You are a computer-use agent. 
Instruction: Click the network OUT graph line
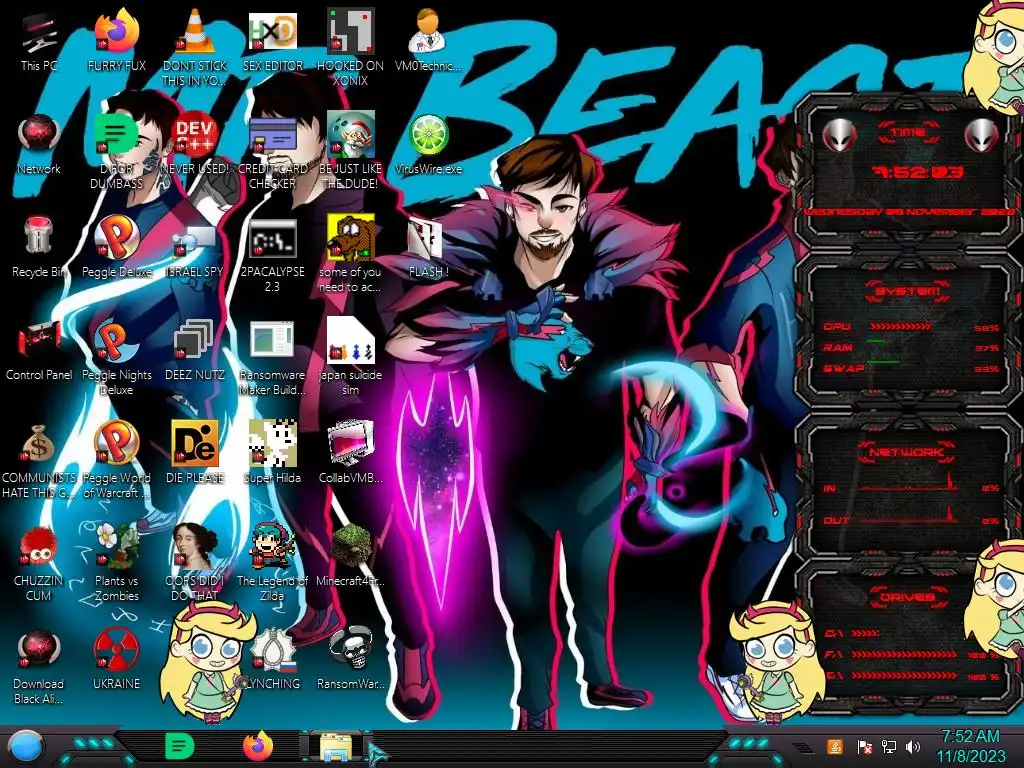coord(908,517)
